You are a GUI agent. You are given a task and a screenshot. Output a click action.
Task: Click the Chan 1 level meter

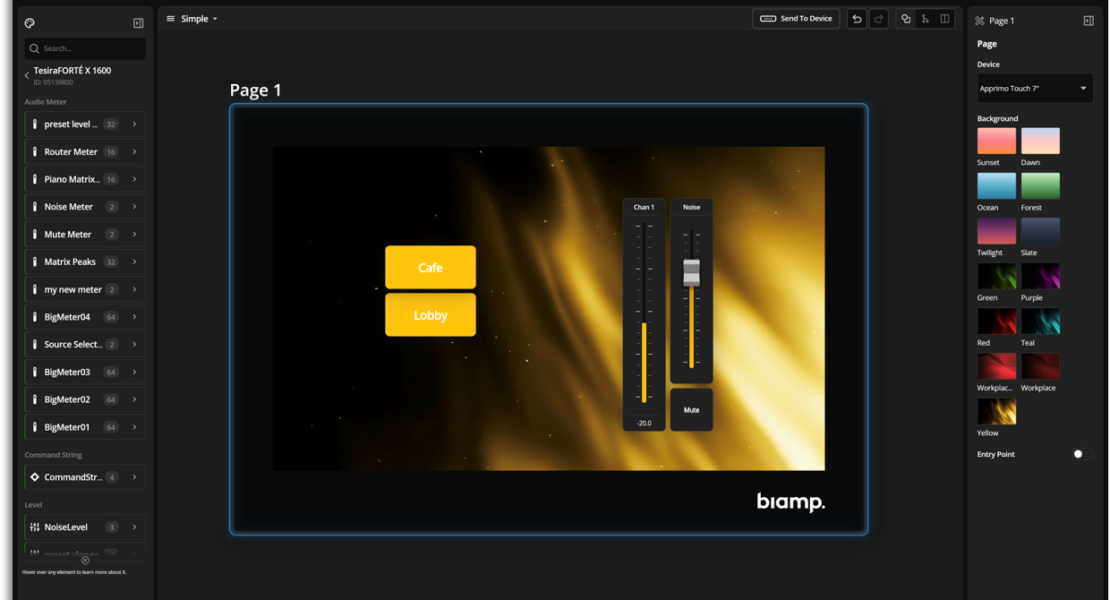[644, 315]
